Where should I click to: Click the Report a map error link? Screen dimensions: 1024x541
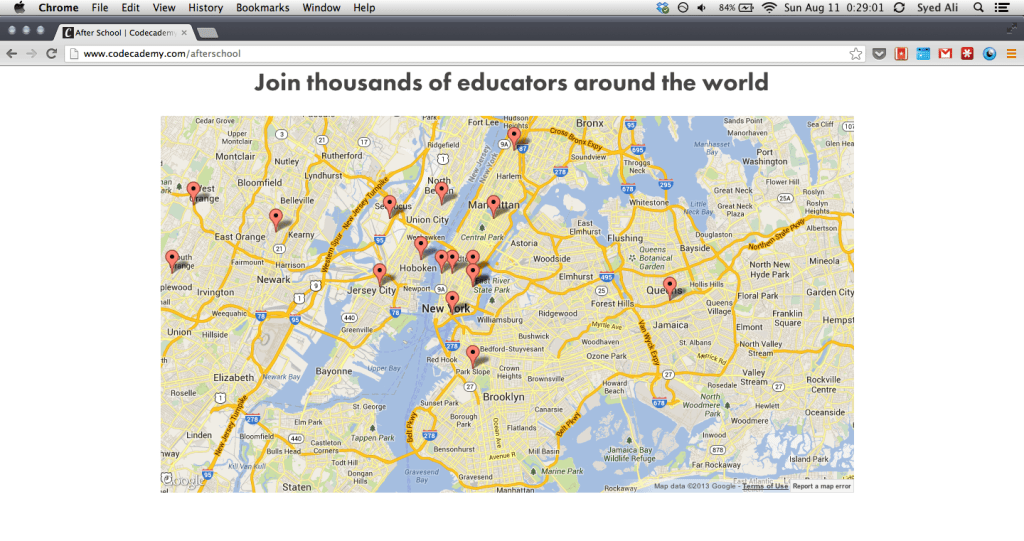coord(822,487)
